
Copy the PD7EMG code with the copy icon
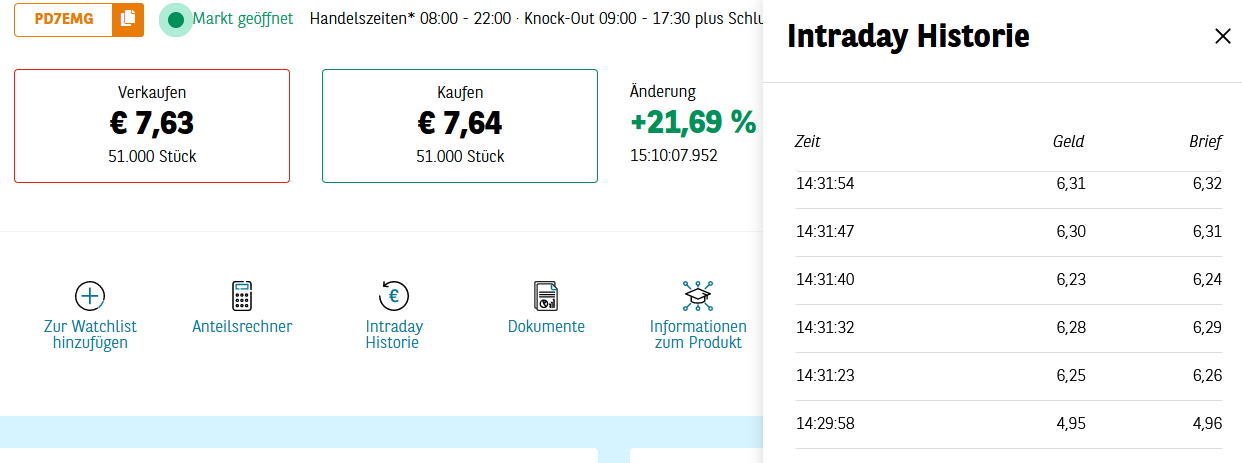point(127,19)
